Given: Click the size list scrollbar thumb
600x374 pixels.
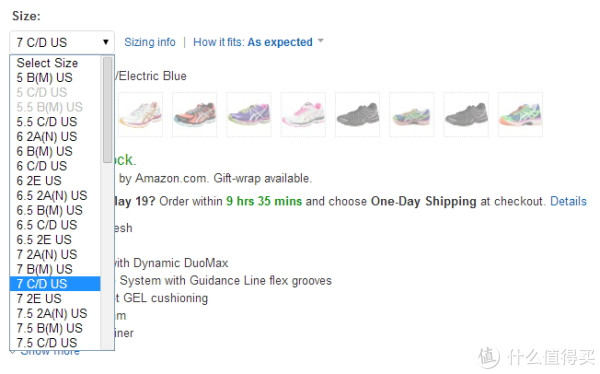Looking at the screenshot, I should [108, 109].
